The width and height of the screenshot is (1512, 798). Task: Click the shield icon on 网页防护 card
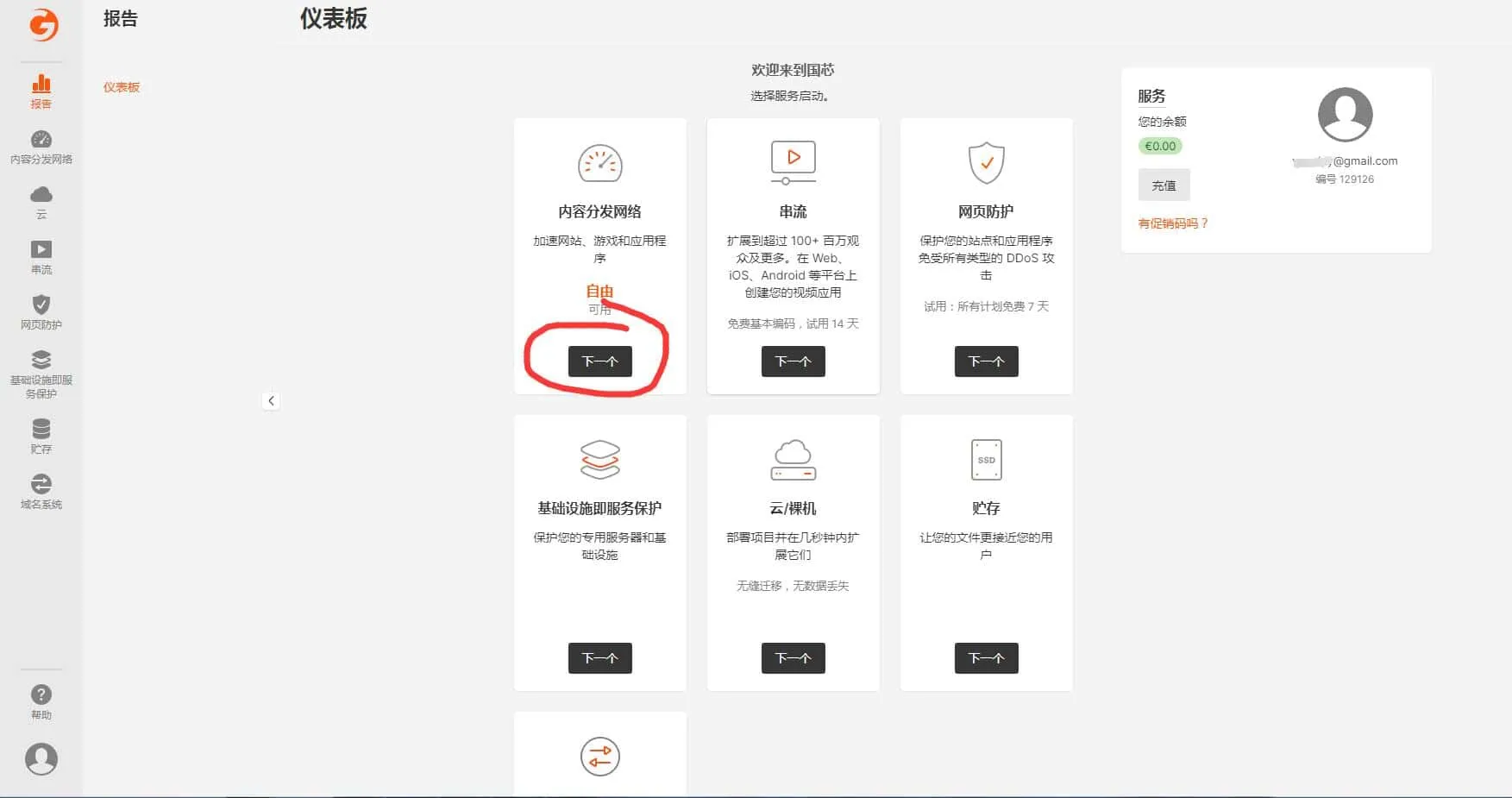click(x=987, y=162)
